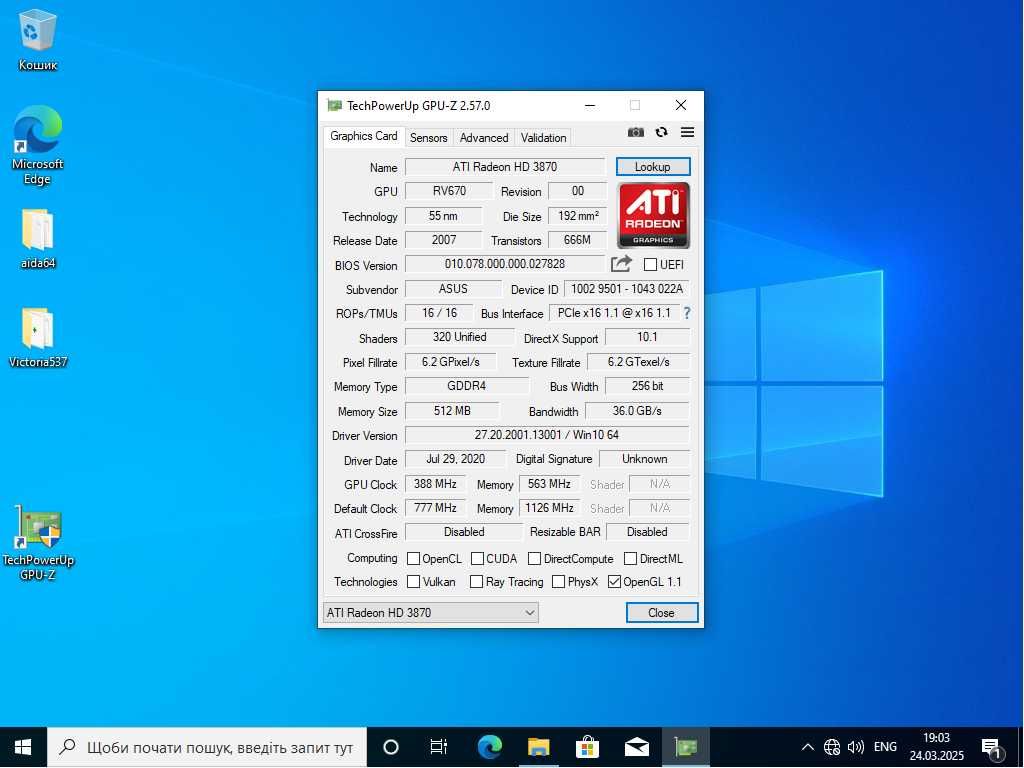Toggle the DirectCompute checkbox
This screenshot has width=1024, height=768.
534,559
